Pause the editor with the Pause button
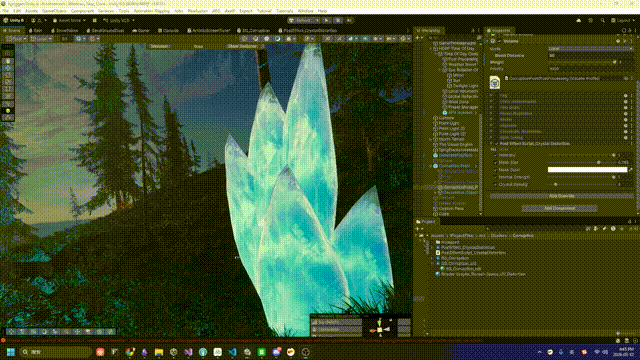The width and height of the screenshot is (640, 360). click(x=338, y=20)
